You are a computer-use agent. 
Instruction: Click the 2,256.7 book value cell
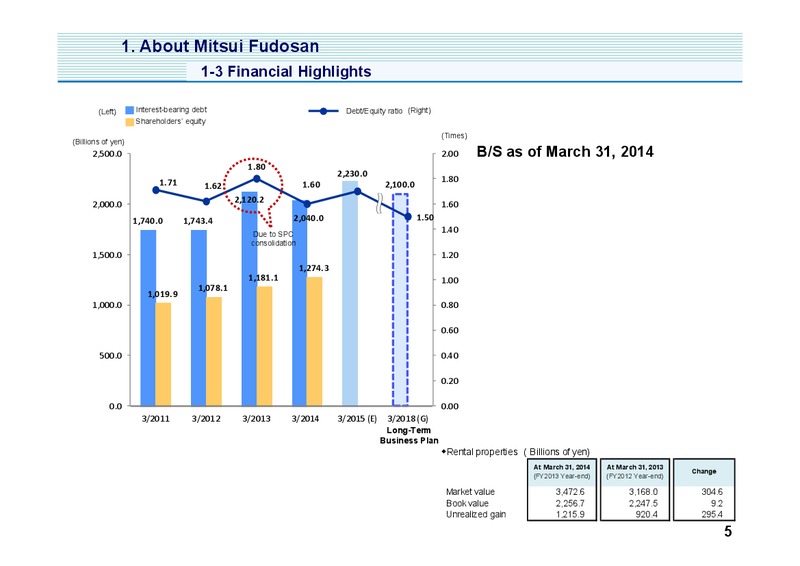(570, 504)
